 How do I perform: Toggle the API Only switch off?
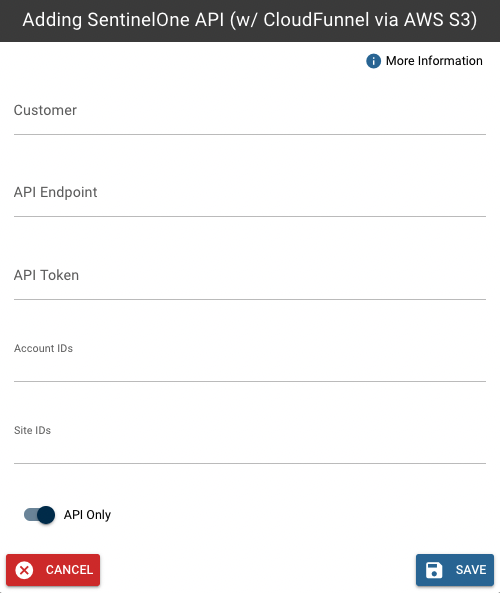(x=39, y=515)
